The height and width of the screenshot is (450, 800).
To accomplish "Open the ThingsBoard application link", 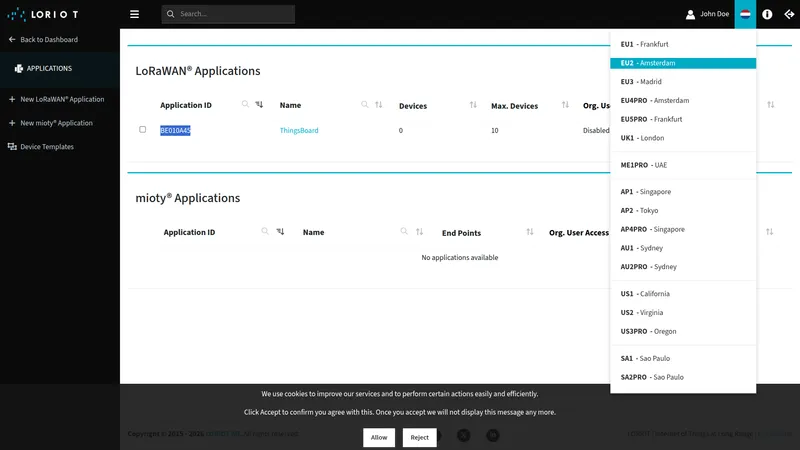I will 299,131.
